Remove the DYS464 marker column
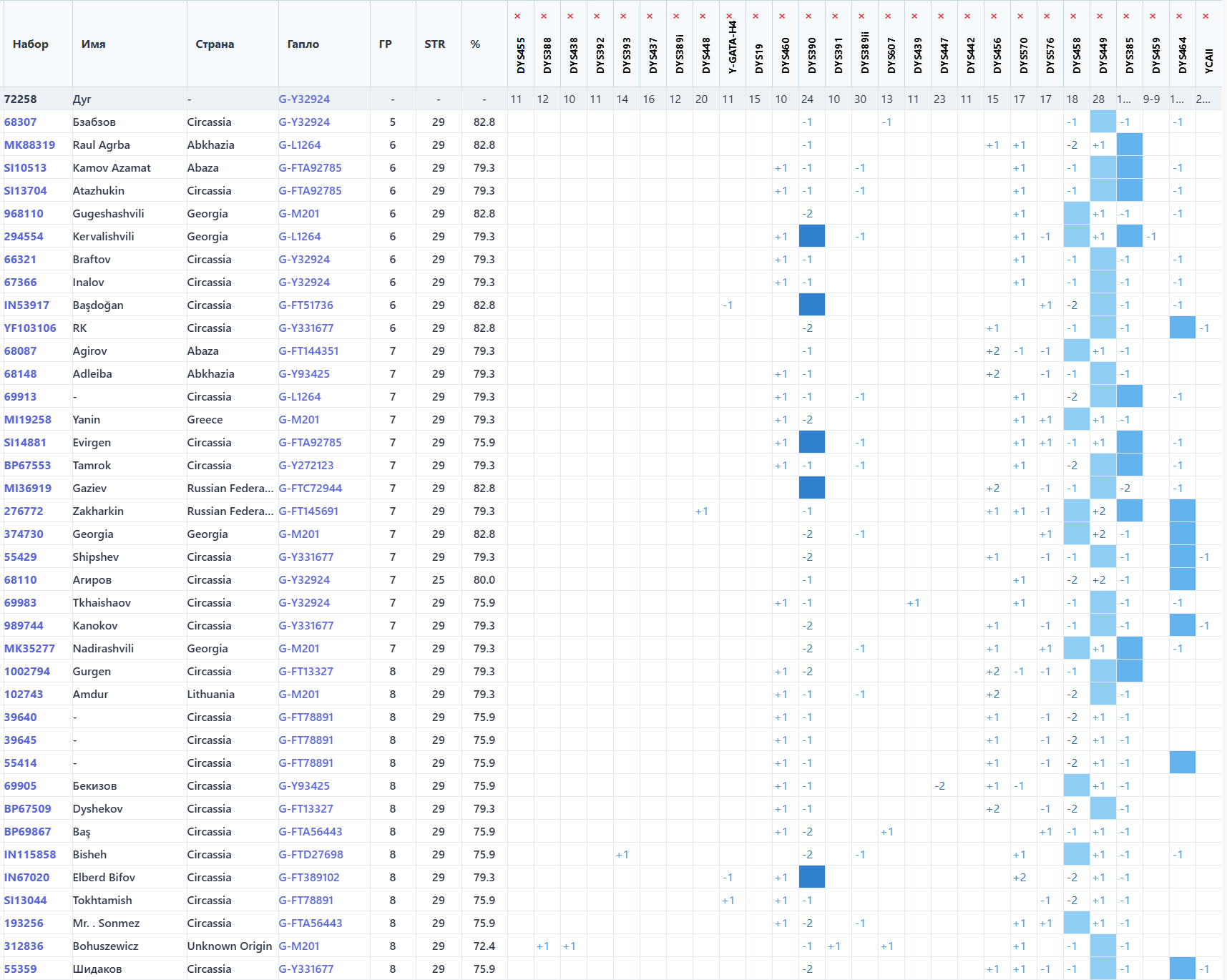This screenshot has width=1227, height=980. (1179, 16)
